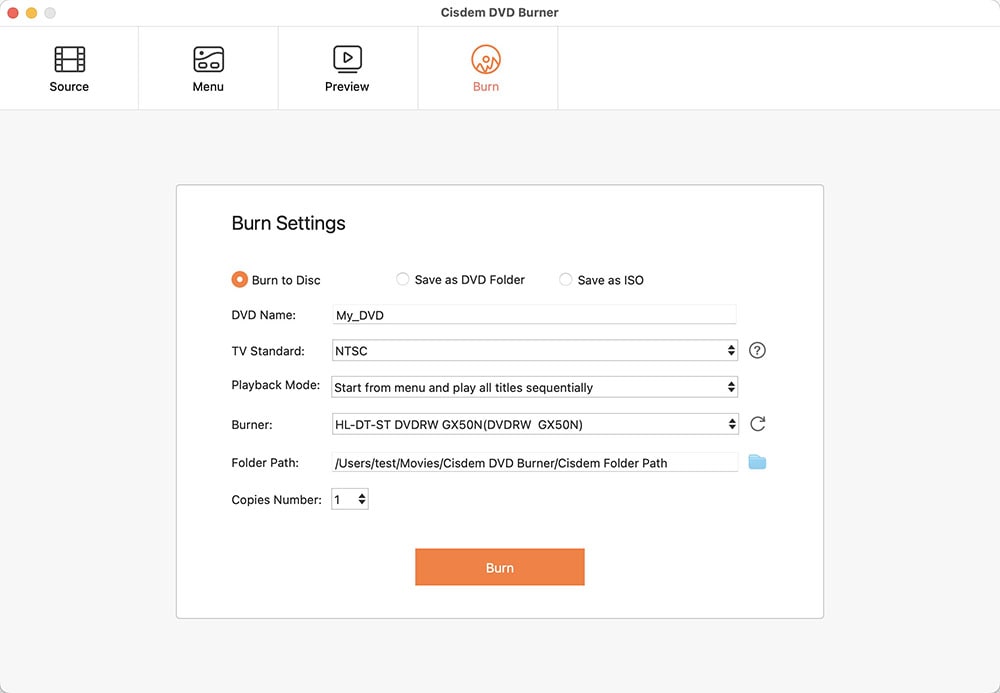Select the Burn disc icon
This screenshot has height=693, width=1000.
coord(486,59)
